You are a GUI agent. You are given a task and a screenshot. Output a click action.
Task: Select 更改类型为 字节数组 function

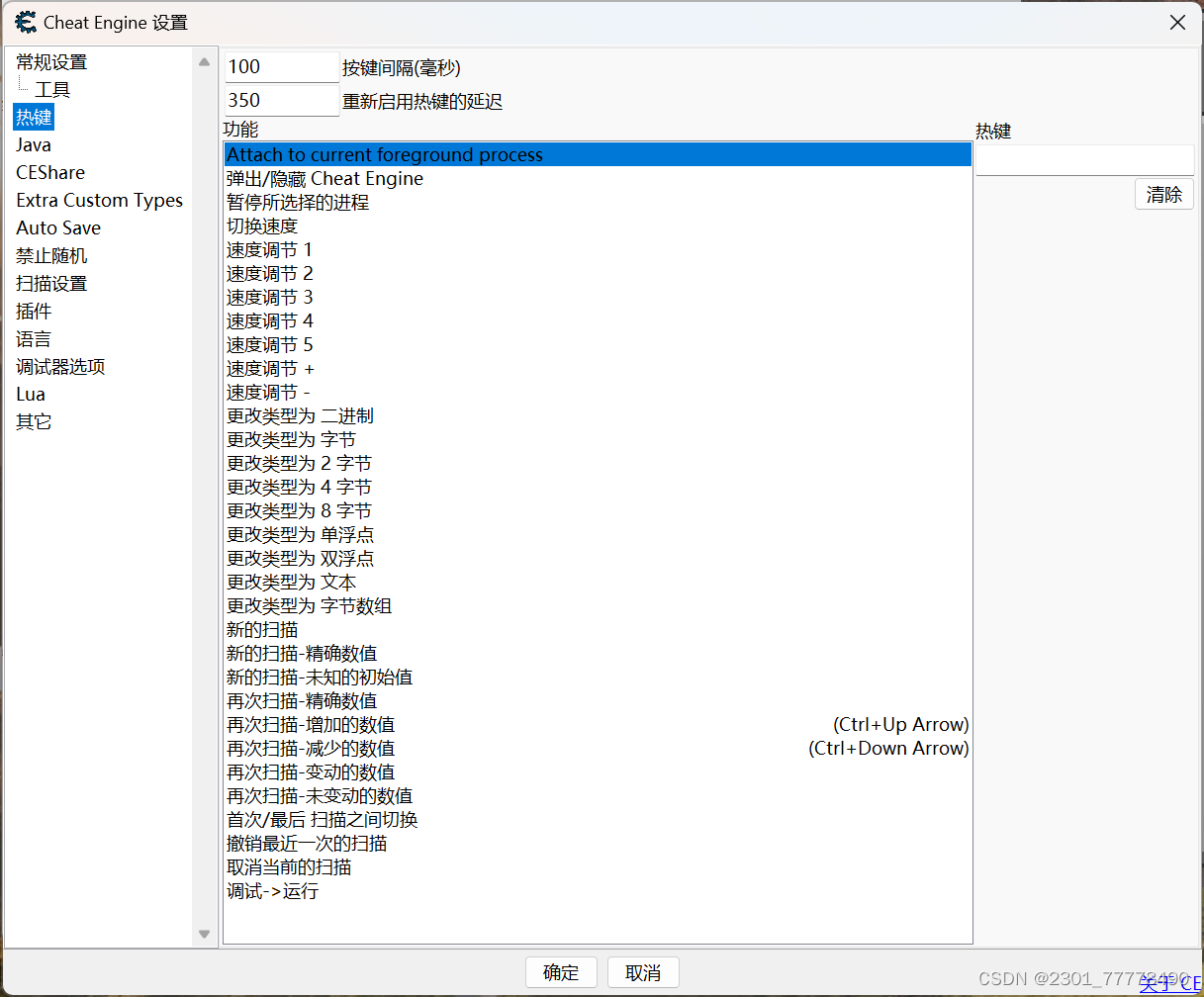[x=598, y=606]
